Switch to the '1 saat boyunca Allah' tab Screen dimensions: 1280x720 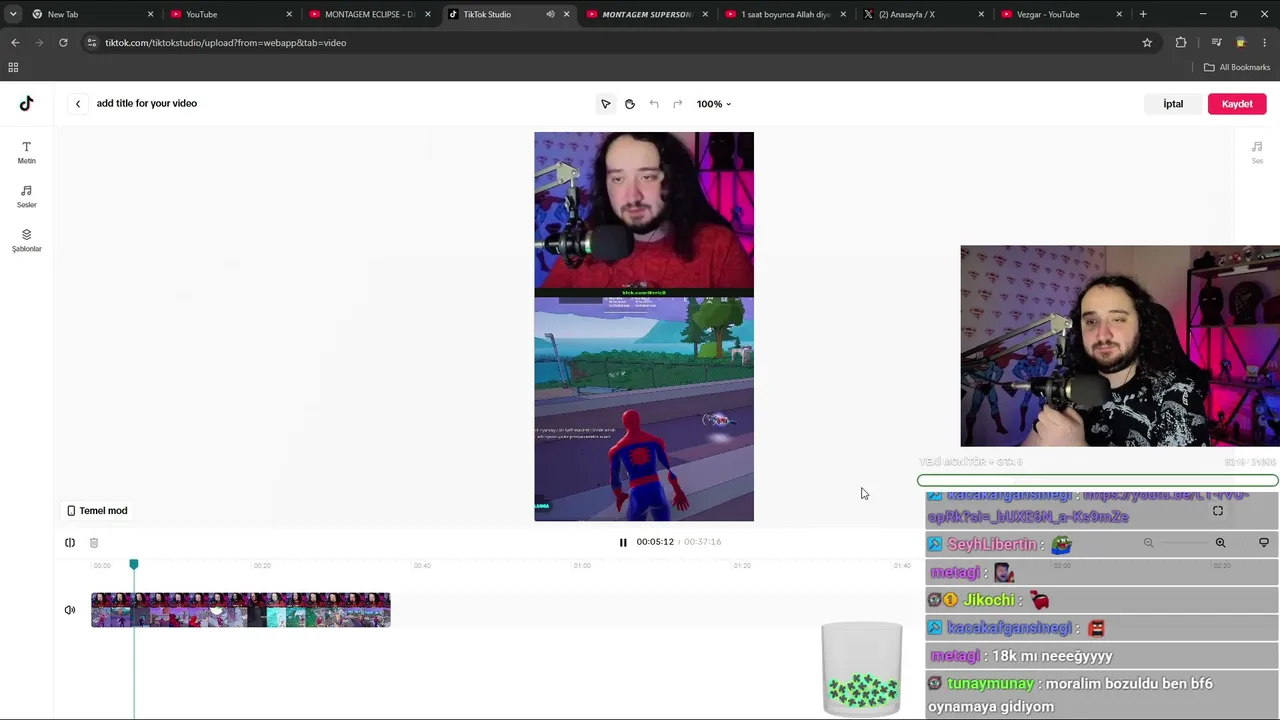click(786, 14)
